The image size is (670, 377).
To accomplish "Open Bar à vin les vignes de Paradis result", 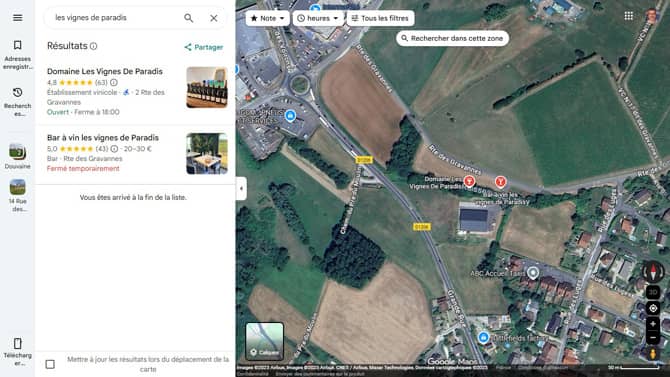I will 103,138.
